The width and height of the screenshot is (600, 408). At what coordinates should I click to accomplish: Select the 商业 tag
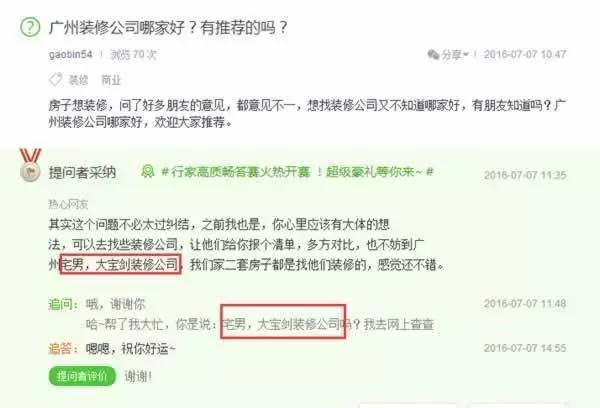click(x=111, y=80)
